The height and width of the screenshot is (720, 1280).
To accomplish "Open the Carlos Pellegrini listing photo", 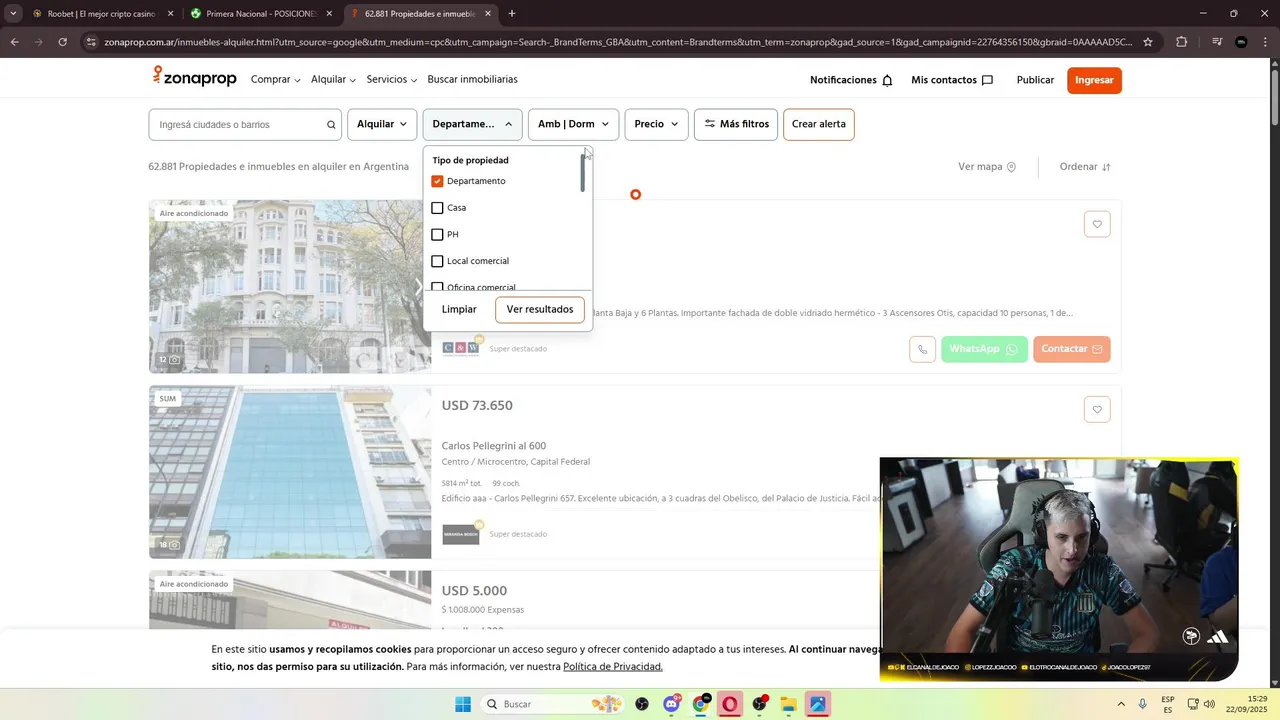I will pos(290,472).
